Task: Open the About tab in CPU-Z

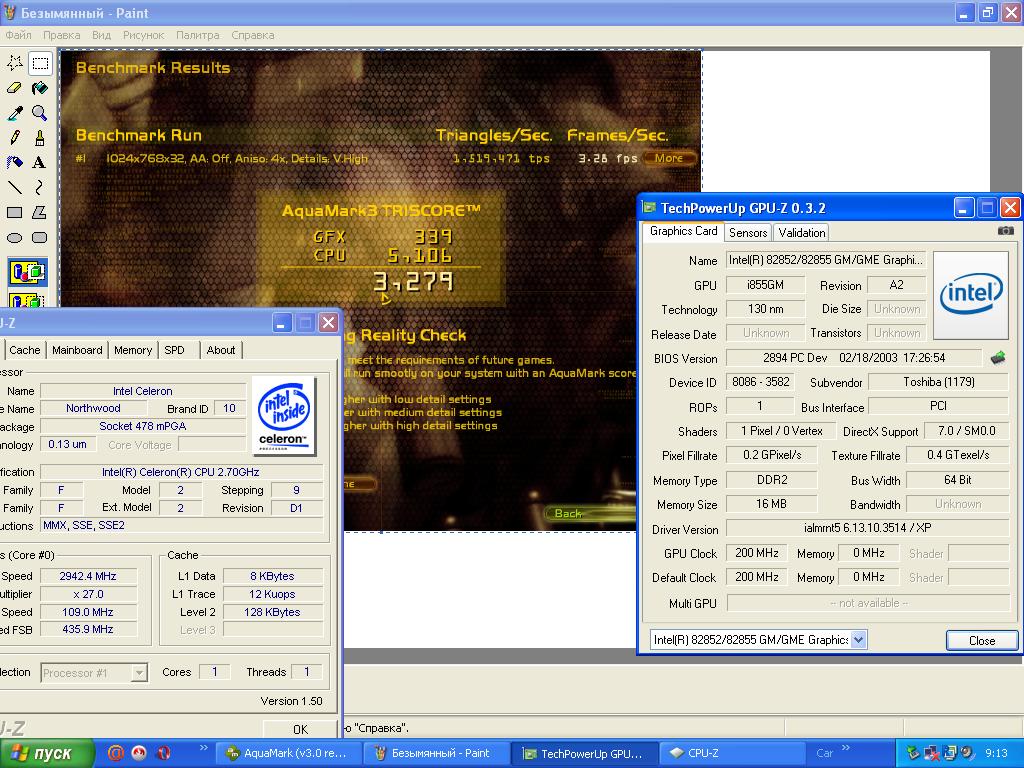Action: coord(221,350)
